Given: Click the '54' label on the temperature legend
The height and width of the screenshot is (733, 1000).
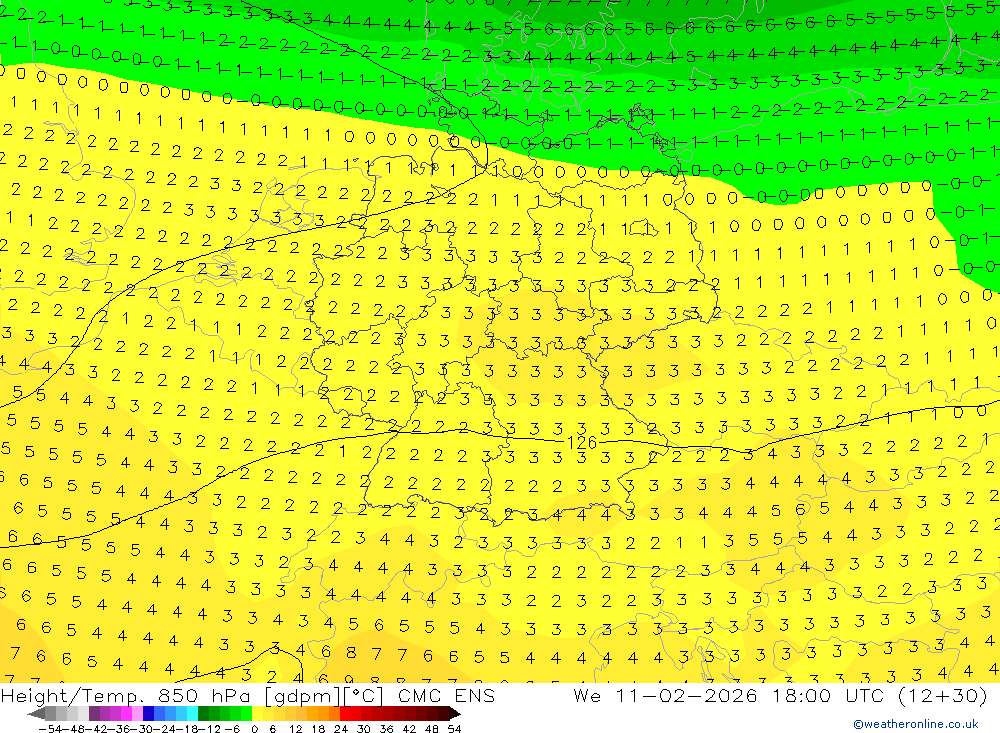Looking at the screenshot, I should (454, 729).
